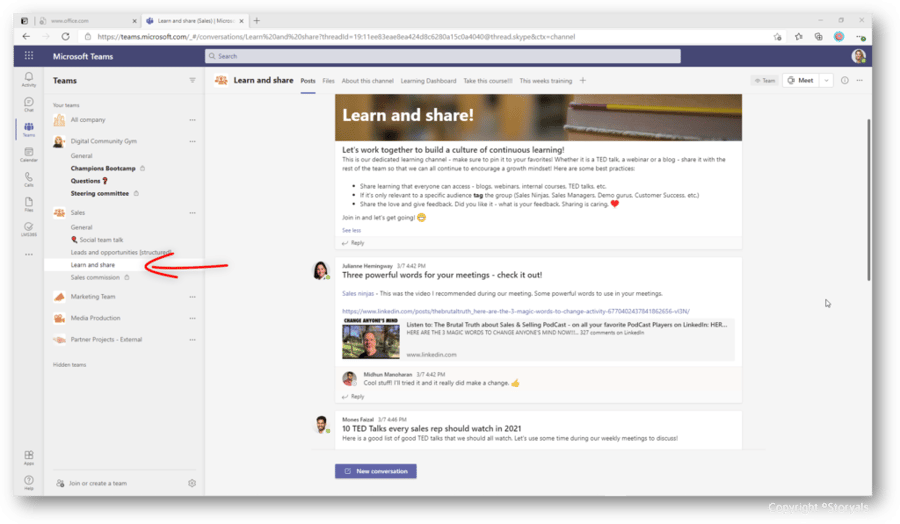The width and height of the screenshot is (900, 524).
Task: Open the Help icon at bottom
Action: 29,482
